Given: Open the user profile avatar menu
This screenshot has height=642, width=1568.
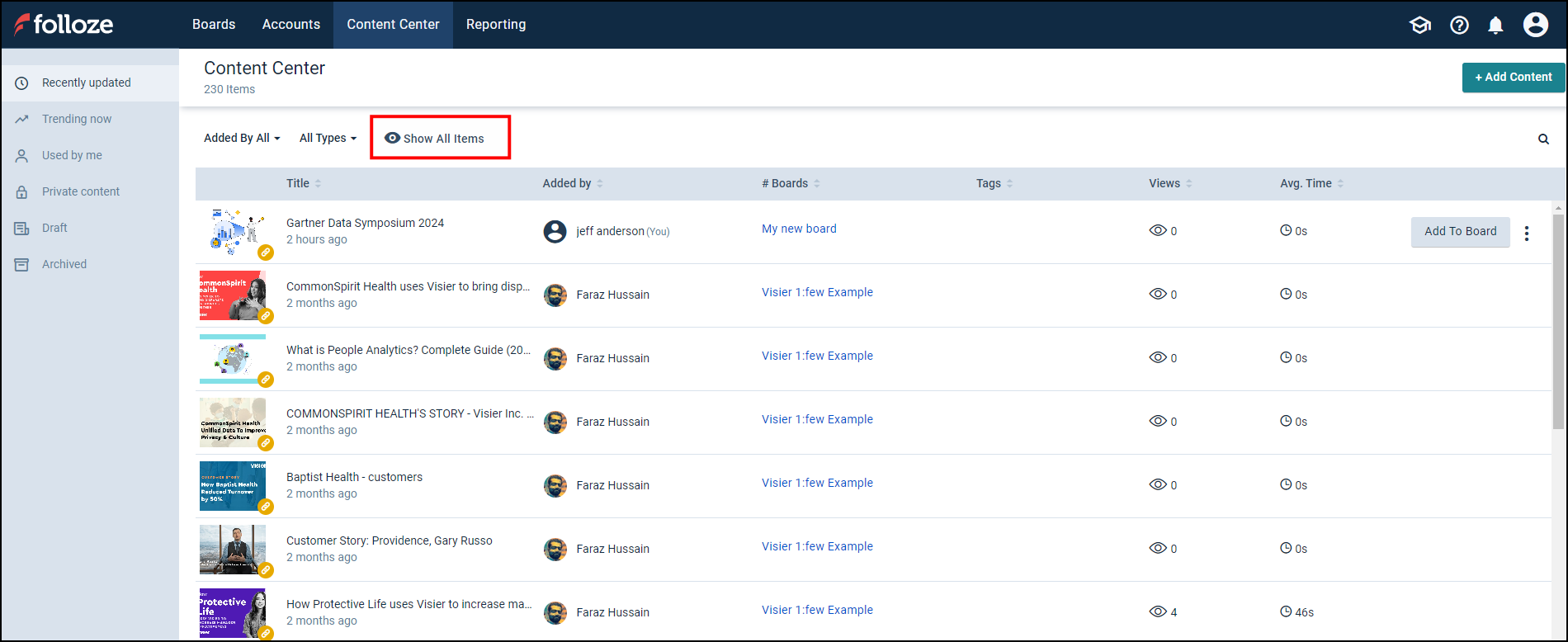Looking at the screenshot, I should (1535, 25).
